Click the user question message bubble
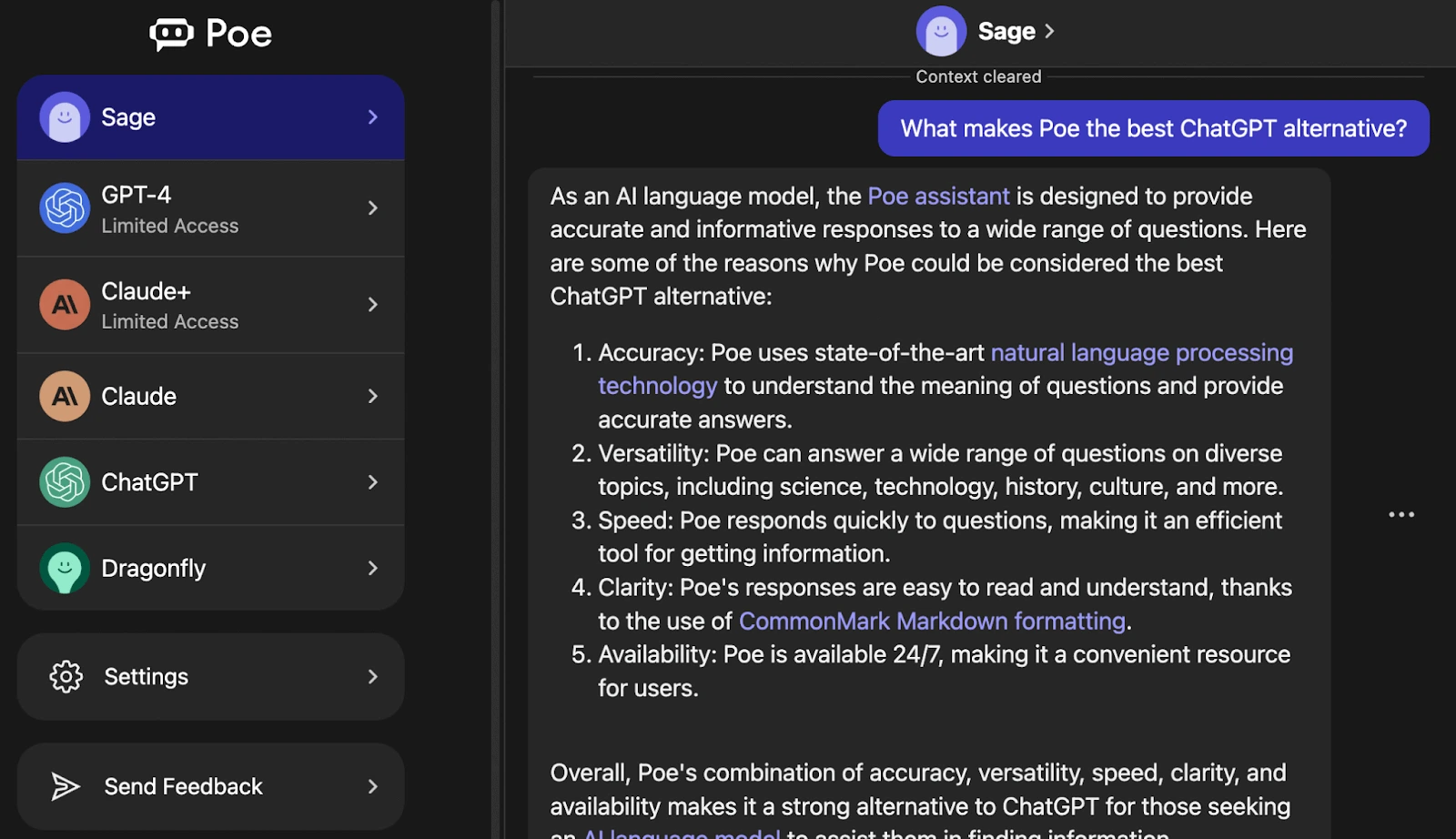The image size is (1456, 839). click(x=1152, y=128)
